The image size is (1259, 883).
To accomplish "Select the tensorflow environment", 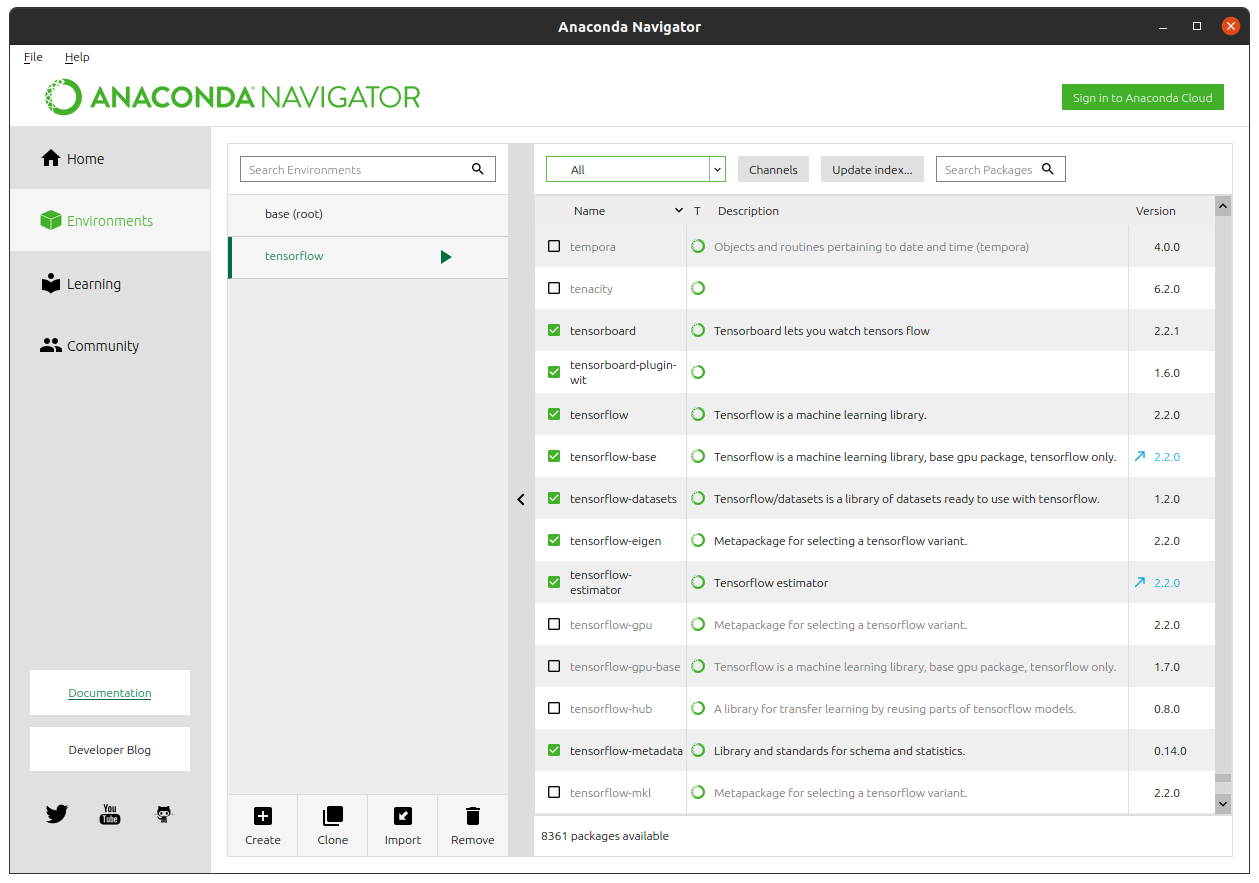I will (x=368, y=257).
